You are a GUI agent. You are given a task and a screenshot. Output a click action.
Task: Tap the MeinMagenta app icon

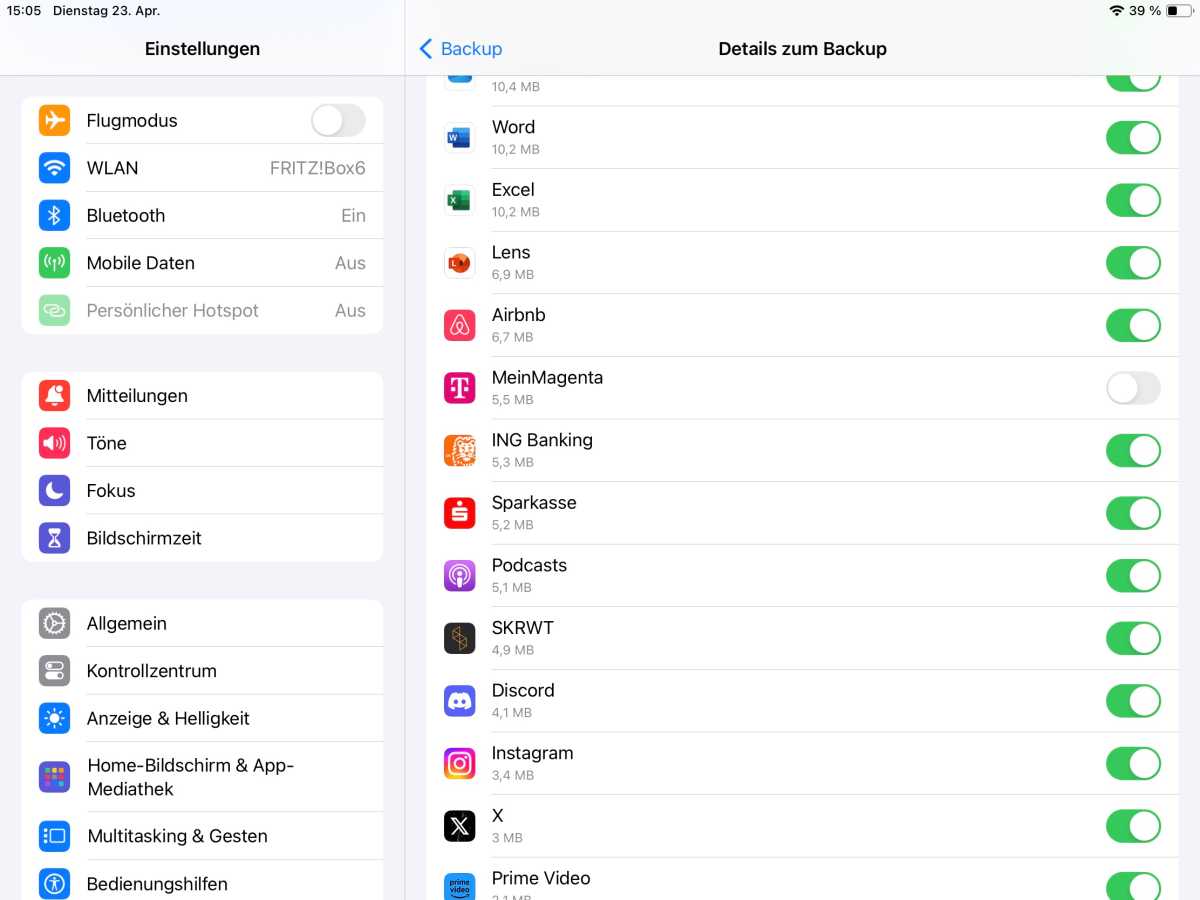click(459, 388)
